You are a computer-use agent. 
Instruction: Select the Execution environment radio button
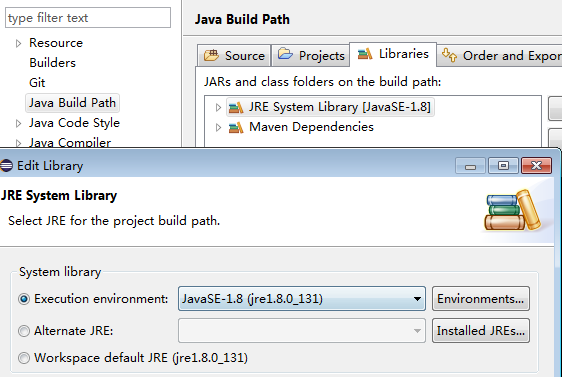coord(24,299)
